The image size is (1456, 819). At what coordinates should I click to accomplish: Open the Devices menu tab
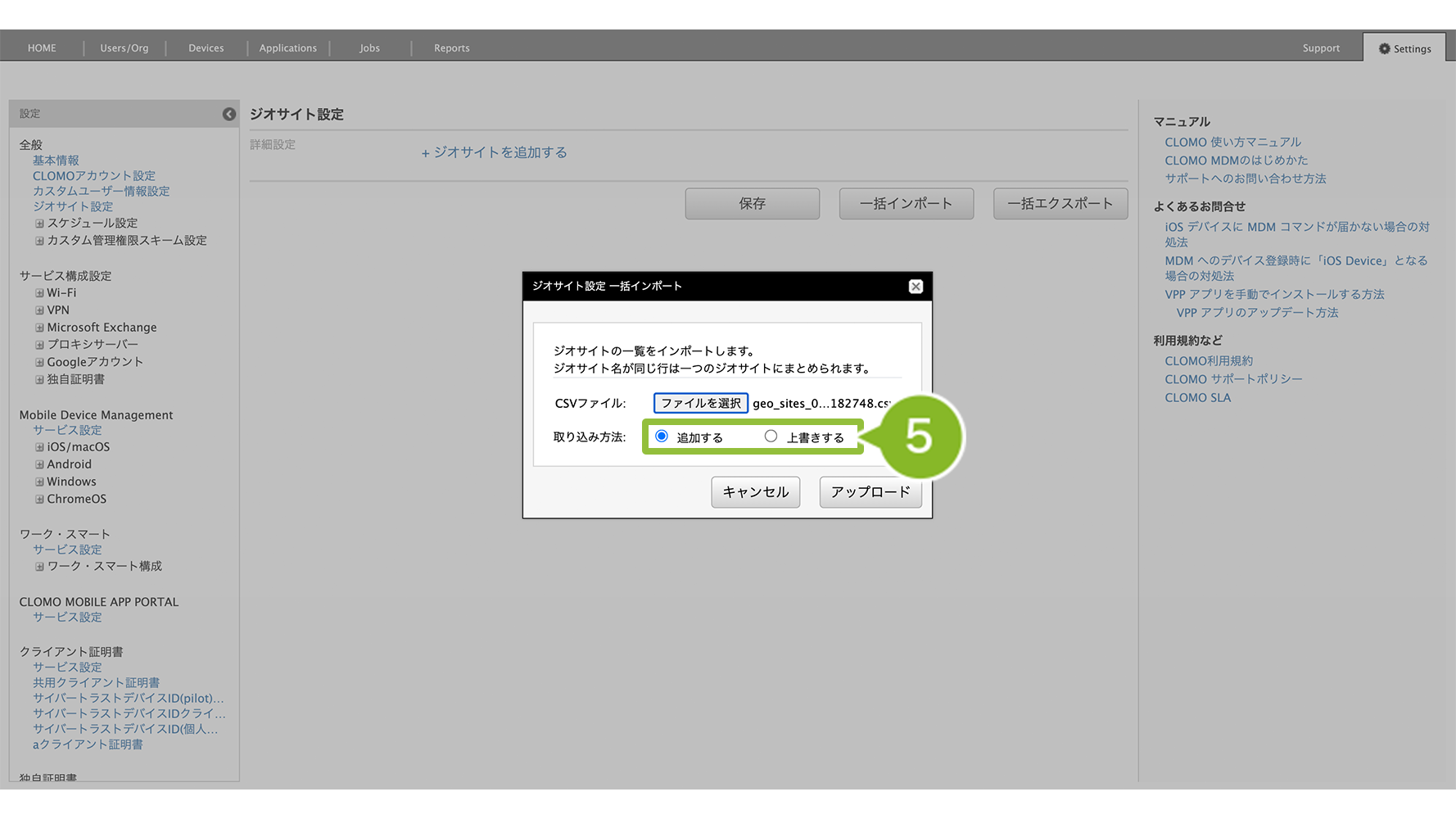click(x=206, y=48)
